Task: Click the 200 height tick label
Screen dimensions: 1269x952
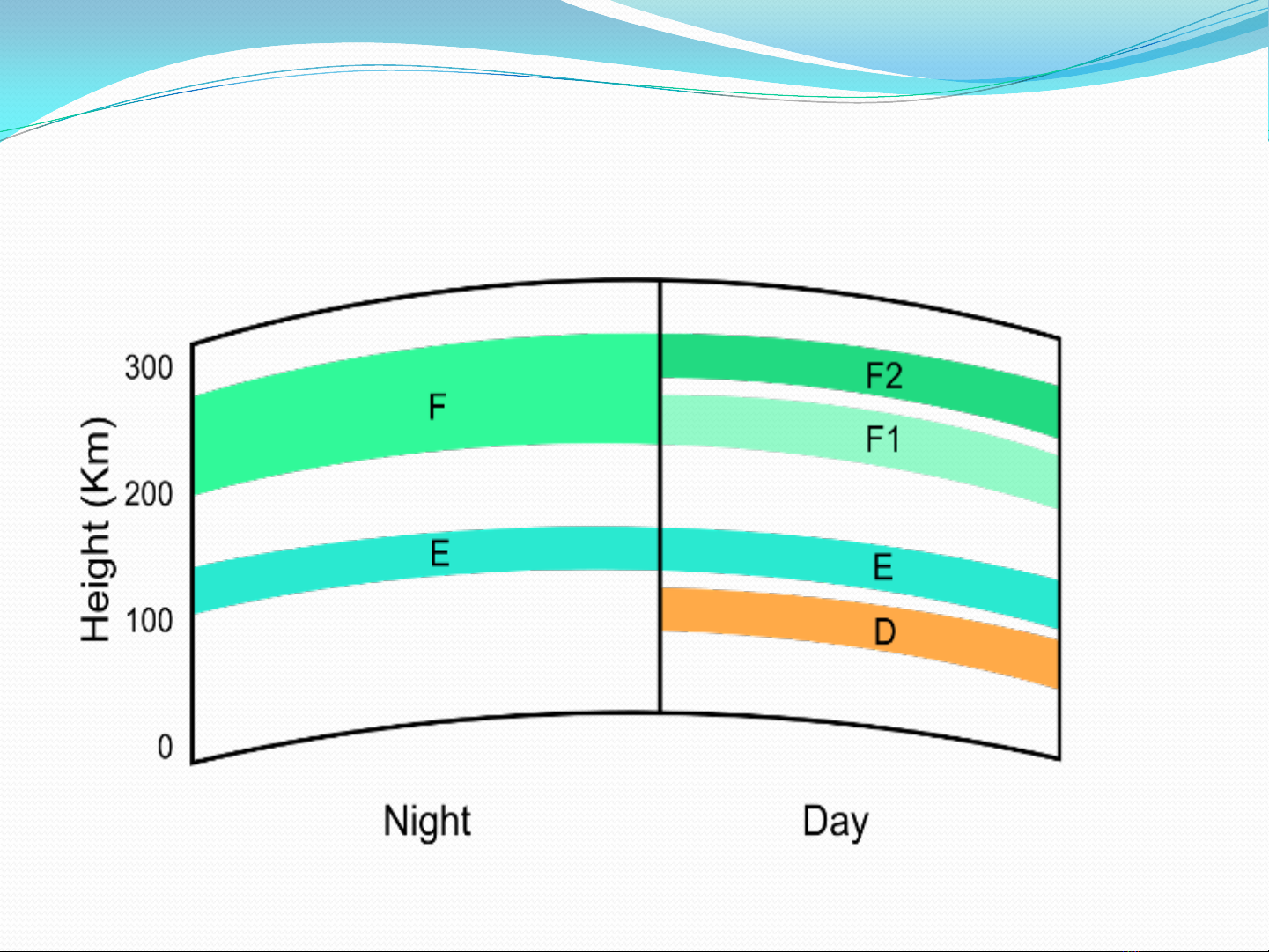Action: (x=149, y=494)
